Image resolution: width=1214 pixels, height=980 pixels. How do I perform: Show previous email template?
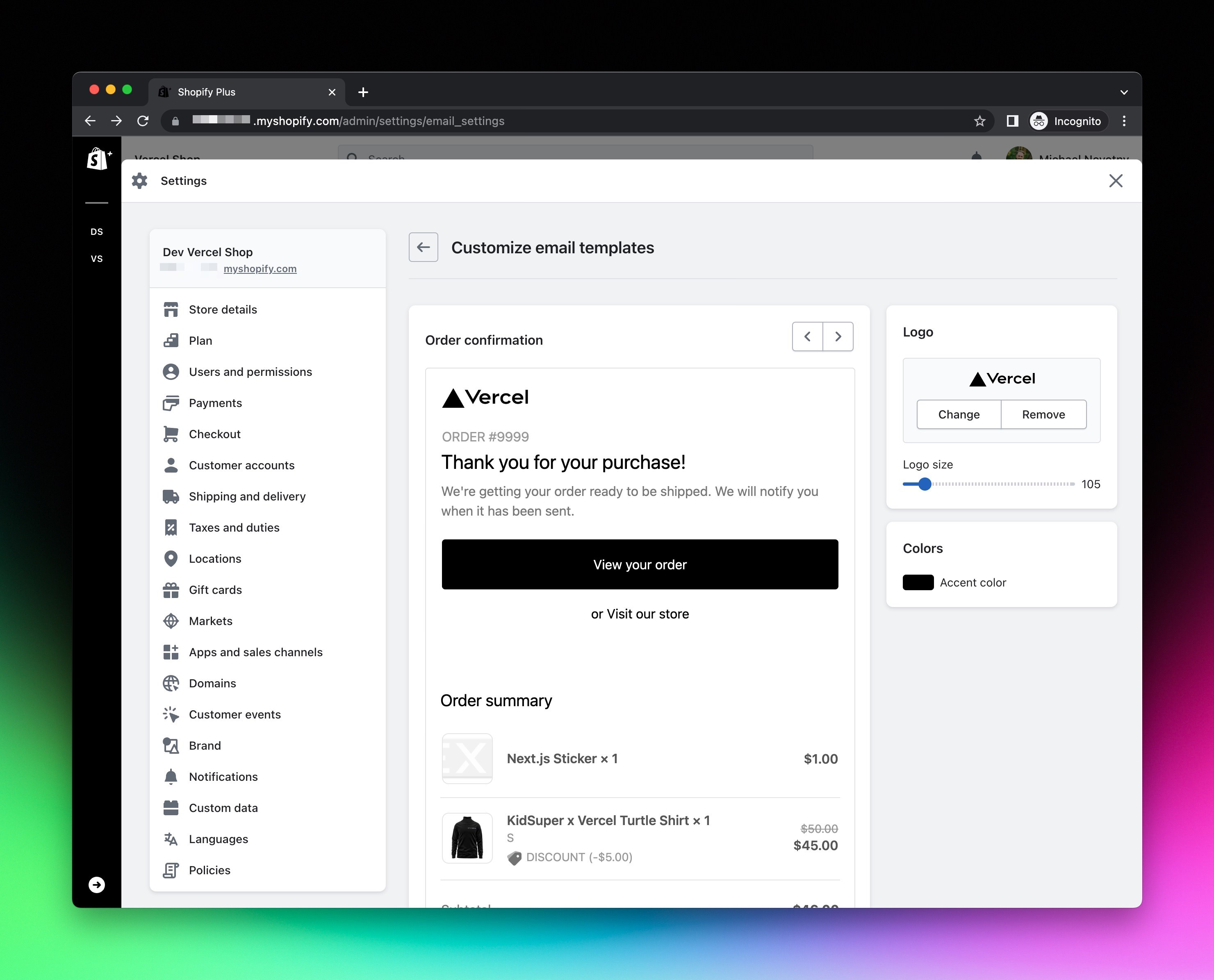point(807,337)
